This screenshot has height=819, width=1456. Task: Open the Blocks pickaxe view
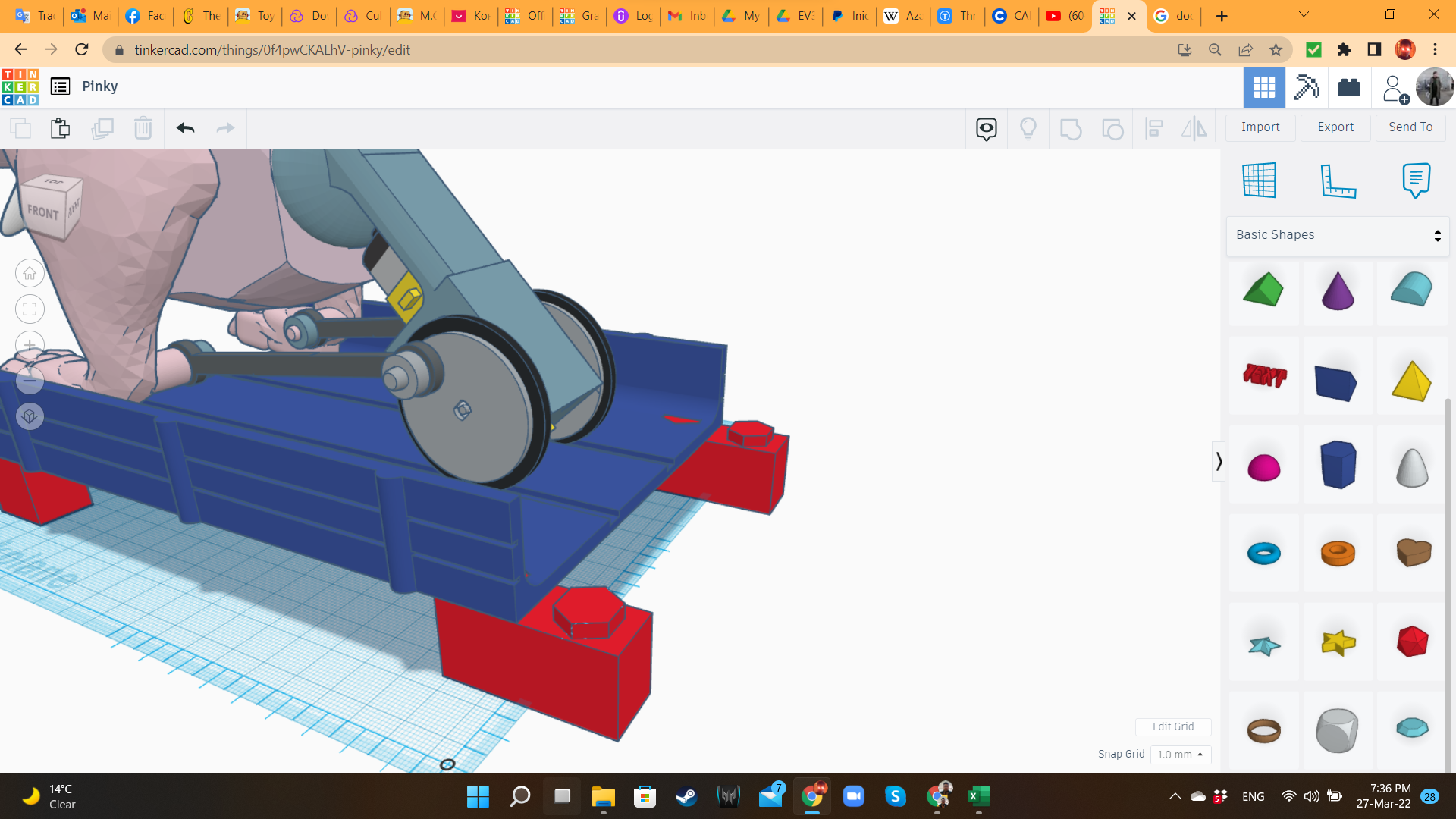click(x=1307, y=87)
